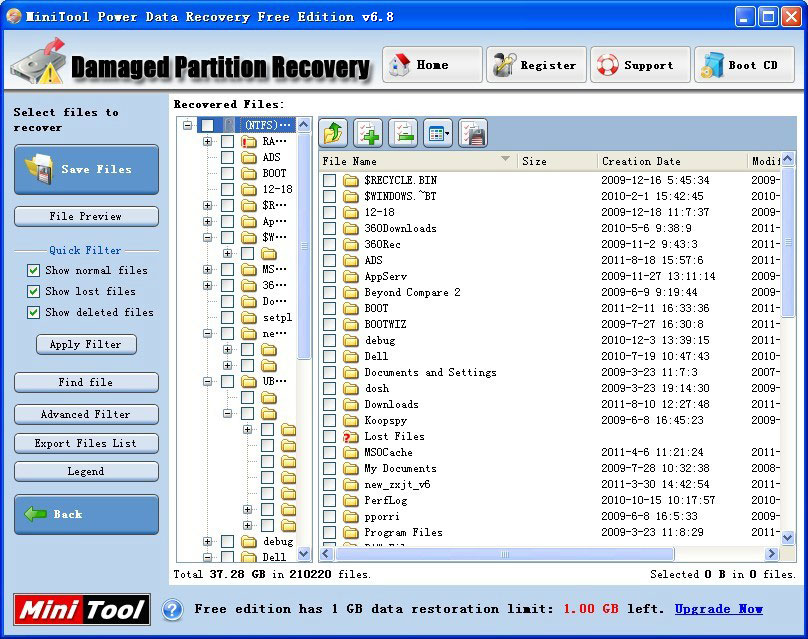Click the Back button

click(x=87, y=515)
